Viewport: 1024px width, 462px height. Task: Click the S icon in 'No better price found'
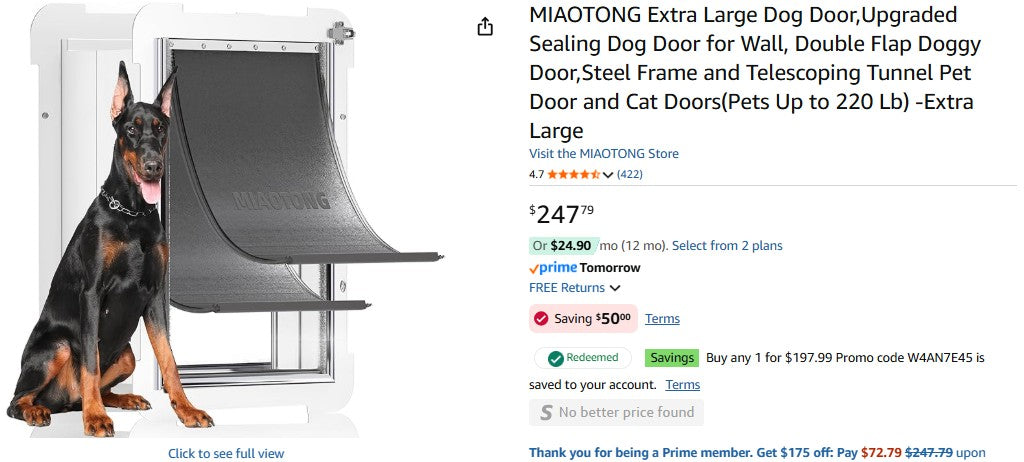pos(546,412)
